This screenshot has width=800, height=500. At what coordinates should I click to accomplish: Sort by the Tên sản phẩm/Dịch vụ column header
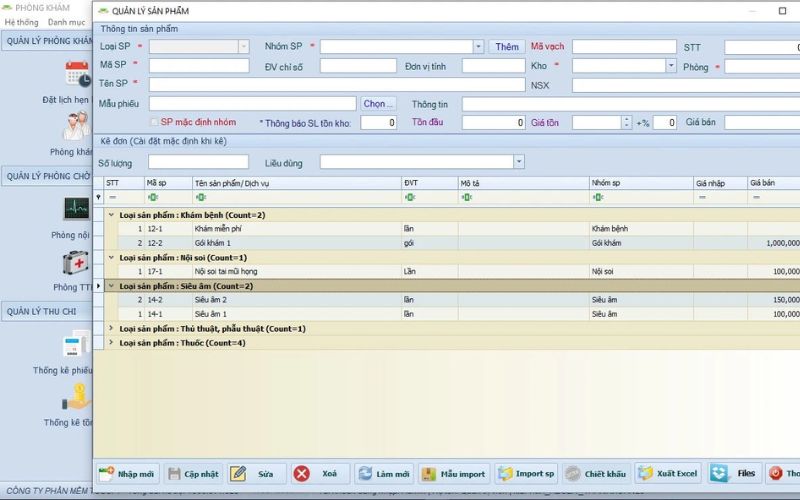[x=297, y=183]
